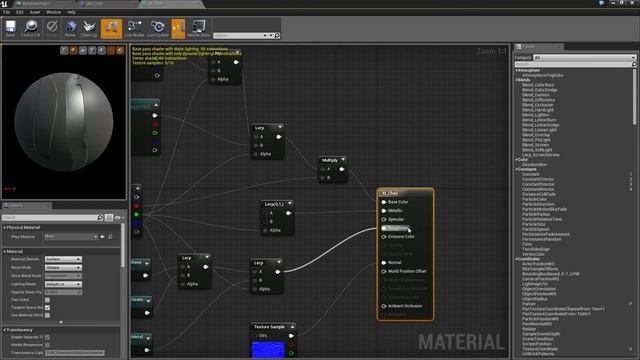Image resolution: width=640 pixels, height=360 pixels.
Task: Click the Phys Material browse magnifier icon
Action: click(x=110, y=237)
